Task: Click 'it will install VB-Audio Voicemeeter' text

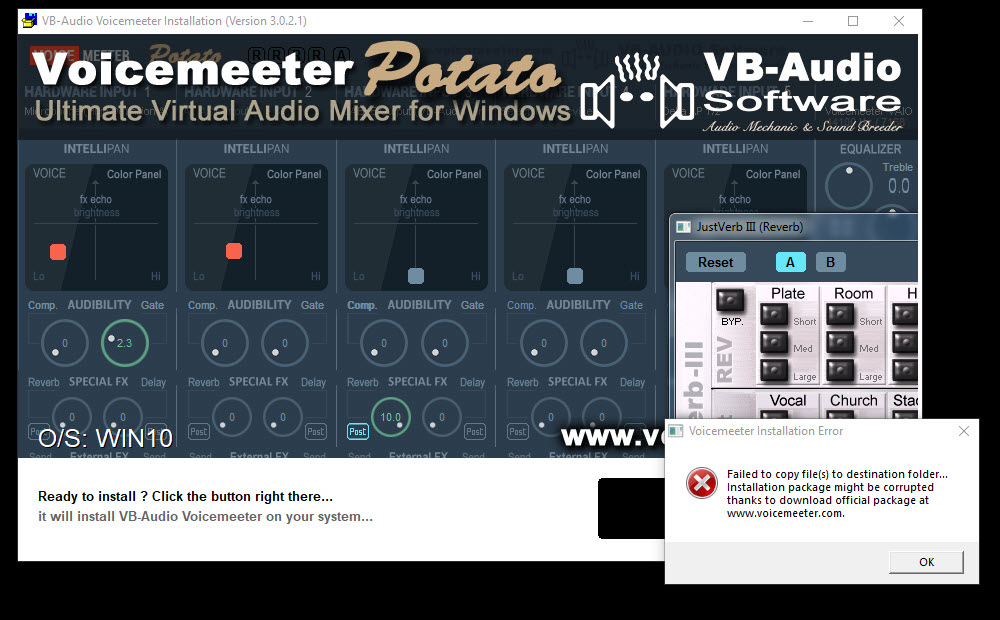Action: pos(205,517)
